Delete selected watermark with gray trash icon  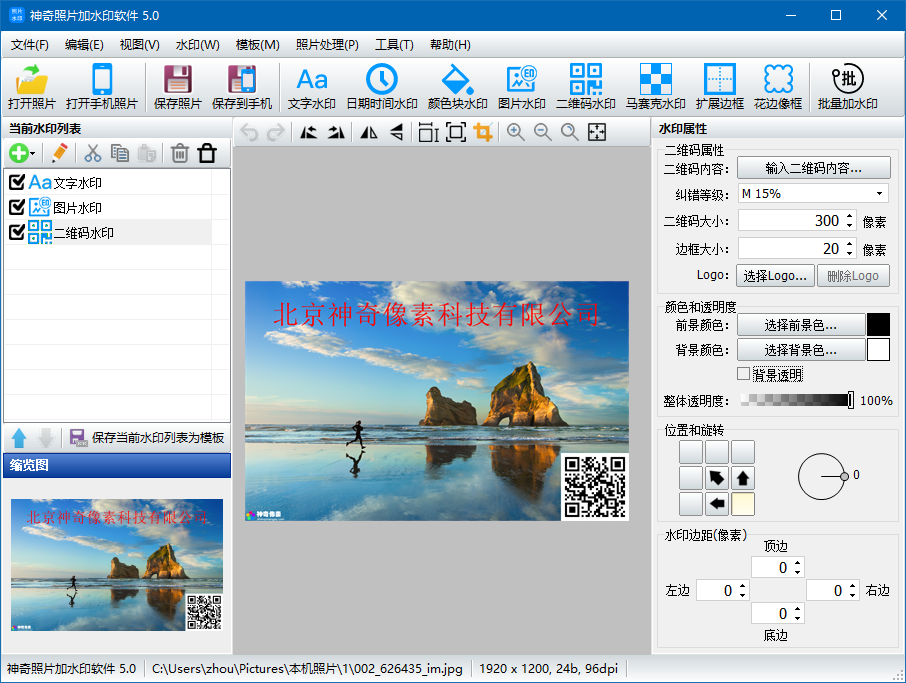tap(180, 153)
